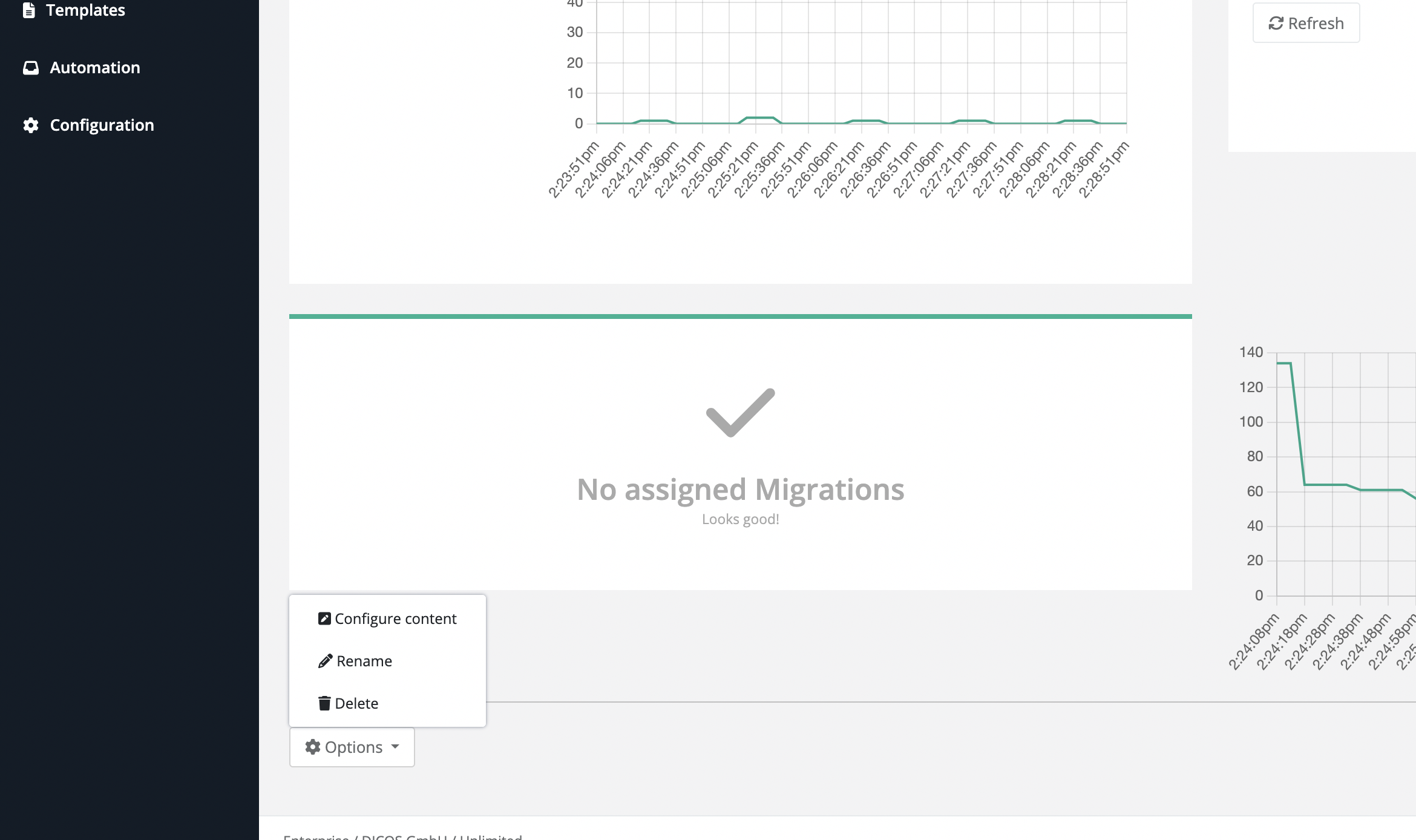Open the Automation section

(95, 67)
